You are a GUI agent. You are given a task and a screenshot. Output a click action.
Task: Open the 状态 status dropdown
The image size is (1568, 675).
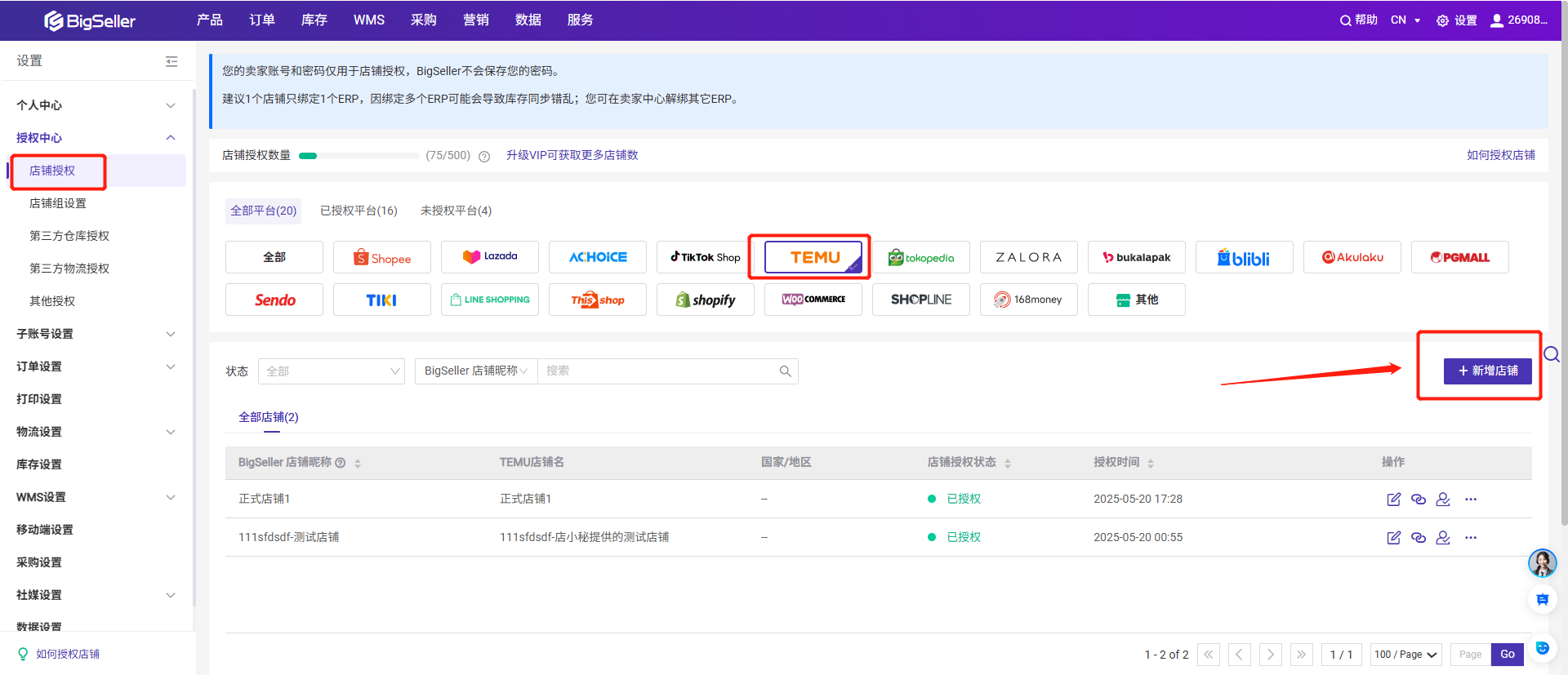click(331, 371)
